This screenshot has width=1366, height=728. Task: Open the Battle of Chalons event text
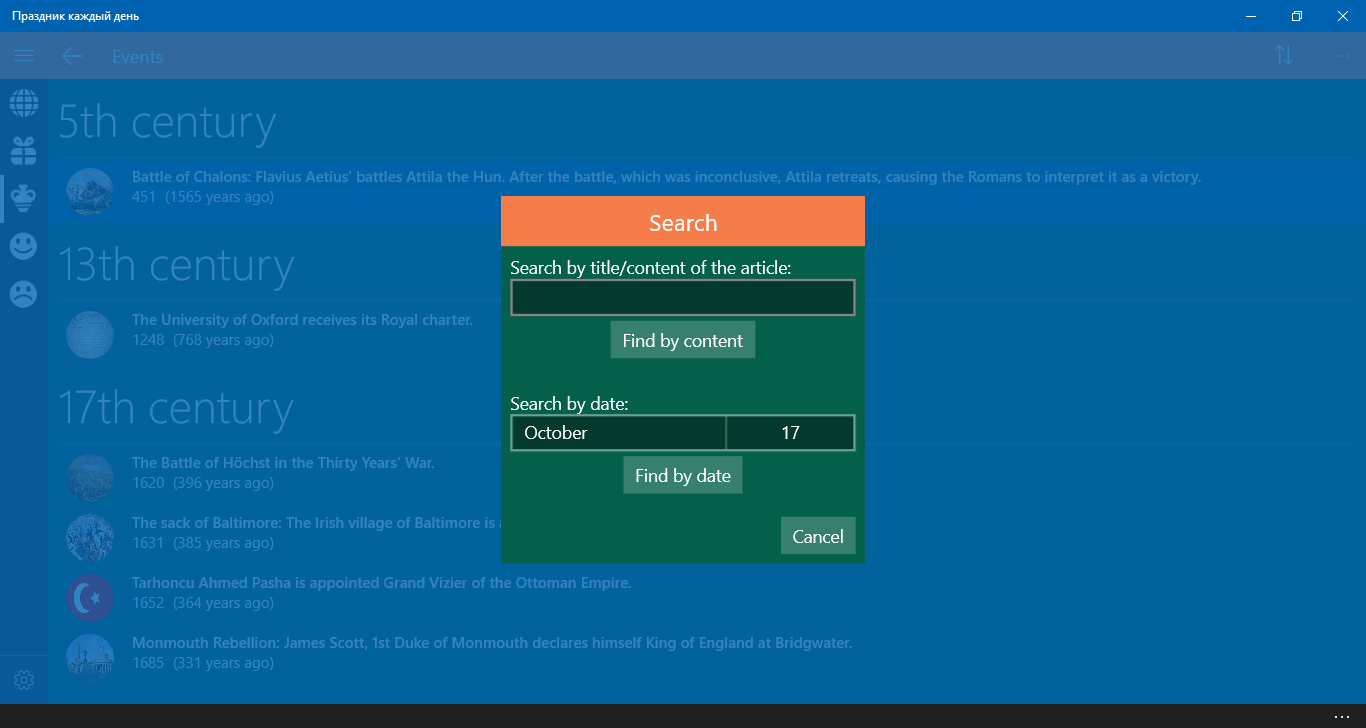pos(666,177)
